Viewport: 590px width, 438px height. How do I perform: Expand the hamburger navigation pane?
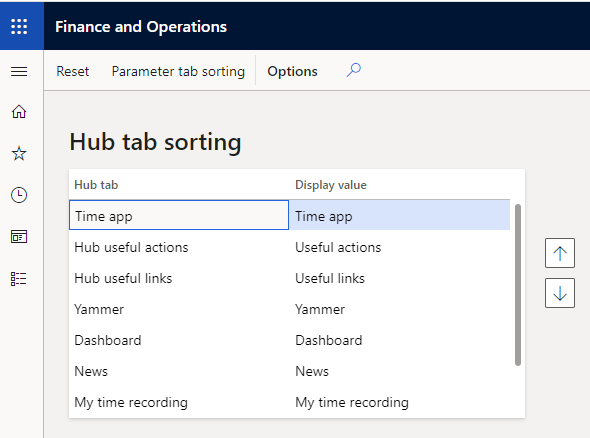pos(19,71)
